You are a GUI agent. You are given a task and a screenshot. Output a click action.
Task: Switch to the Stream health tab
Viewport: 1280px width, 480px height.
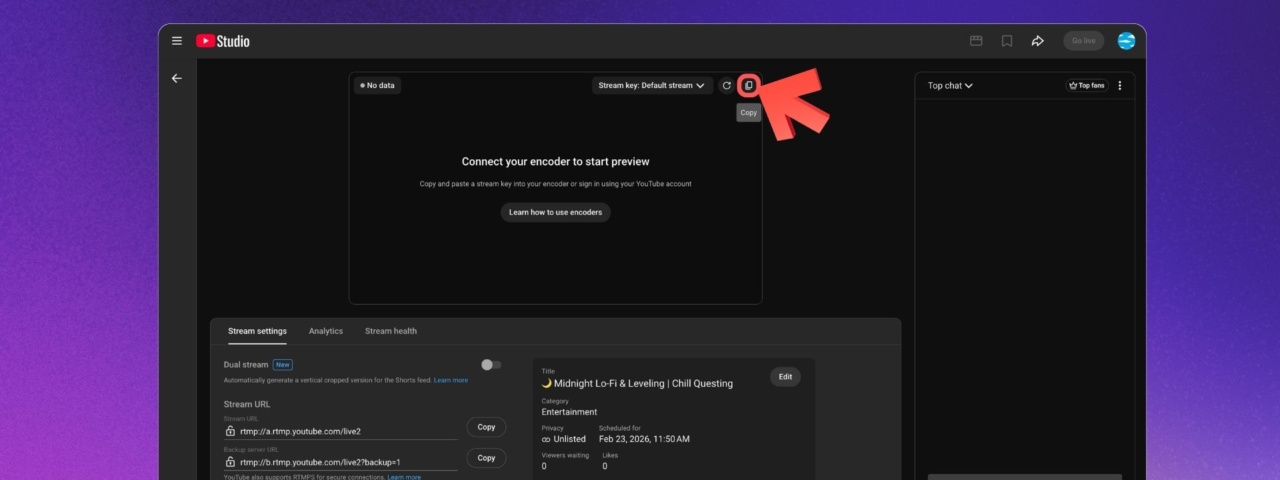click(390, 331)
